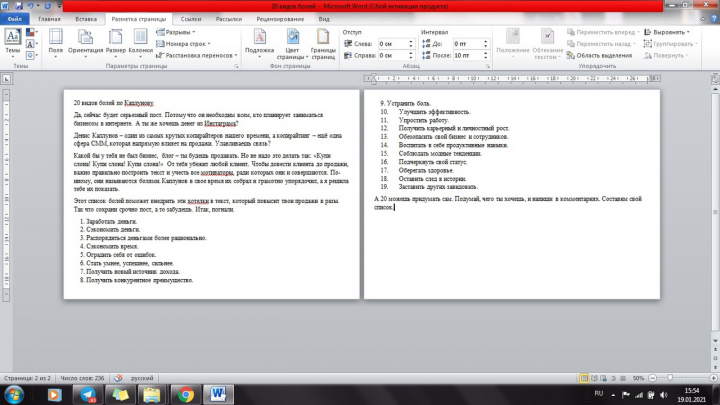Open undo history dropdown arrow
720x405 pixels.
coord(38,6)
